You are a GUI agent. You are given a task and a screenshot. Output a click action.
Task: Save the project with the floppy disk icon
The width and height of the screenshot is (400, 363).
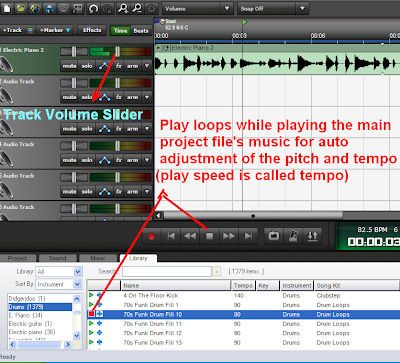click(49, 8)
